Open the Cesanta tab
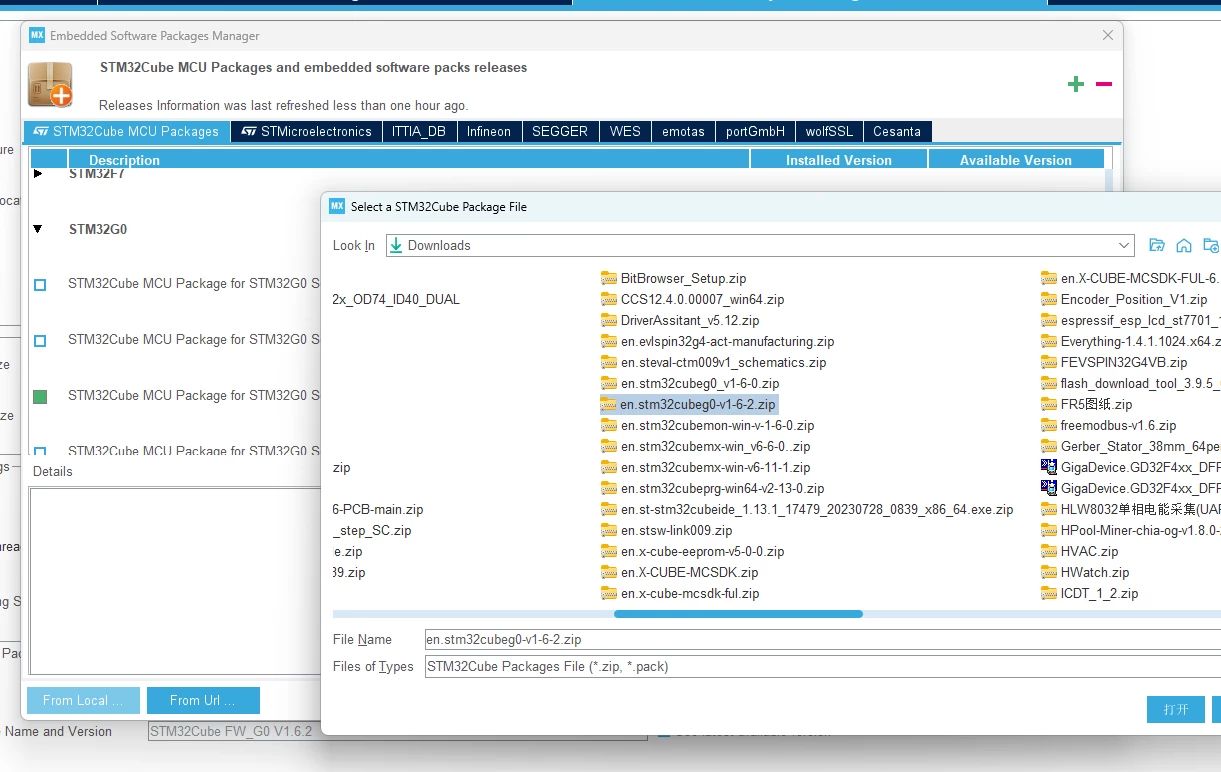 (897, 131)
